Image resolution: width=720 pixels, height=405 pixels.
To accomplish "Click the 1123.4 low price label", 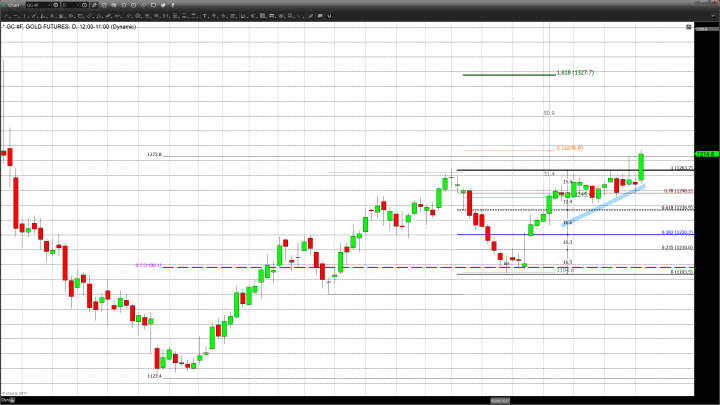I will click(x=154, y=376).
